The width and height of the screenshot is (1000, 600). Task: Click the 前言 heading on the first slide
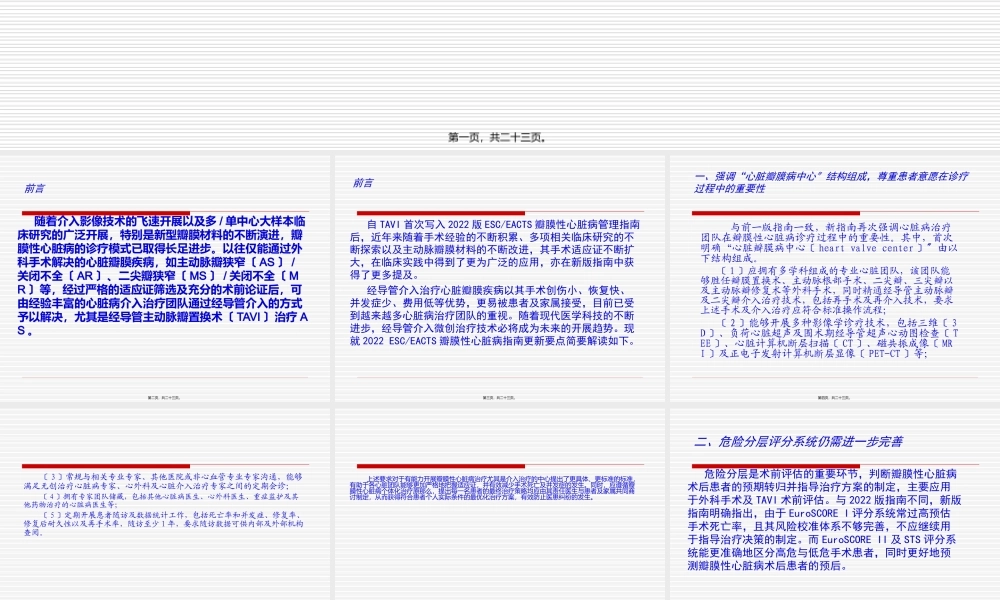[35, 185]
